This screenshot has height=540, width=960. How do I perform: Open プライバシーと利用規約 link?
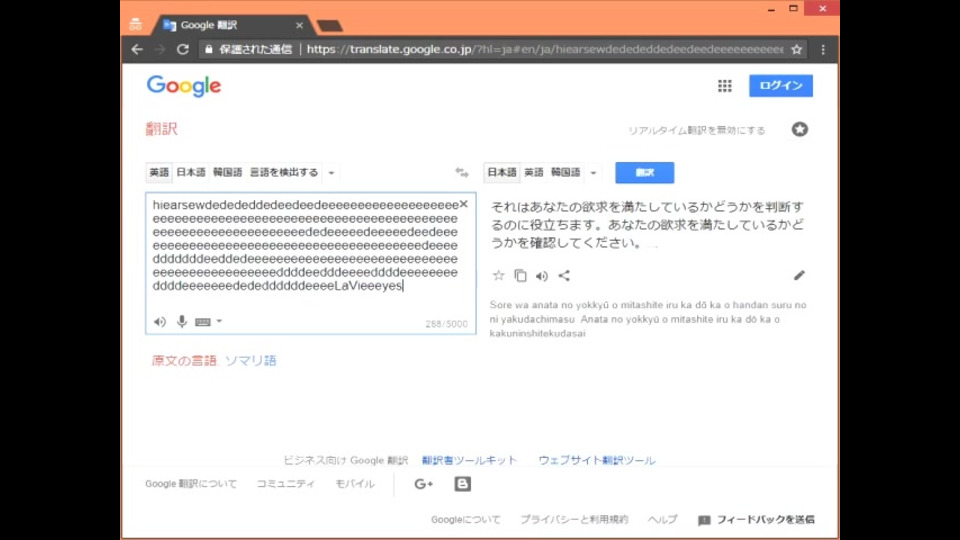click(x=574, y=520)
